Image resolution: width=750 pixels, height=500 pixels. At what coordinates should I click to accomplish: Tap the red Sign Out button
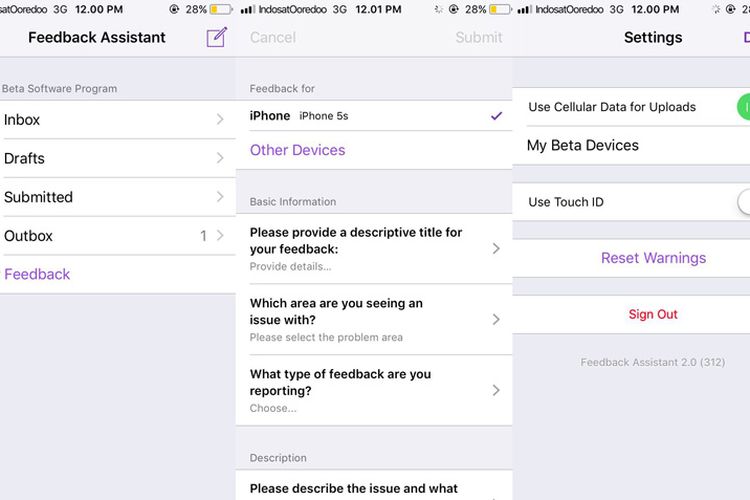653,314
